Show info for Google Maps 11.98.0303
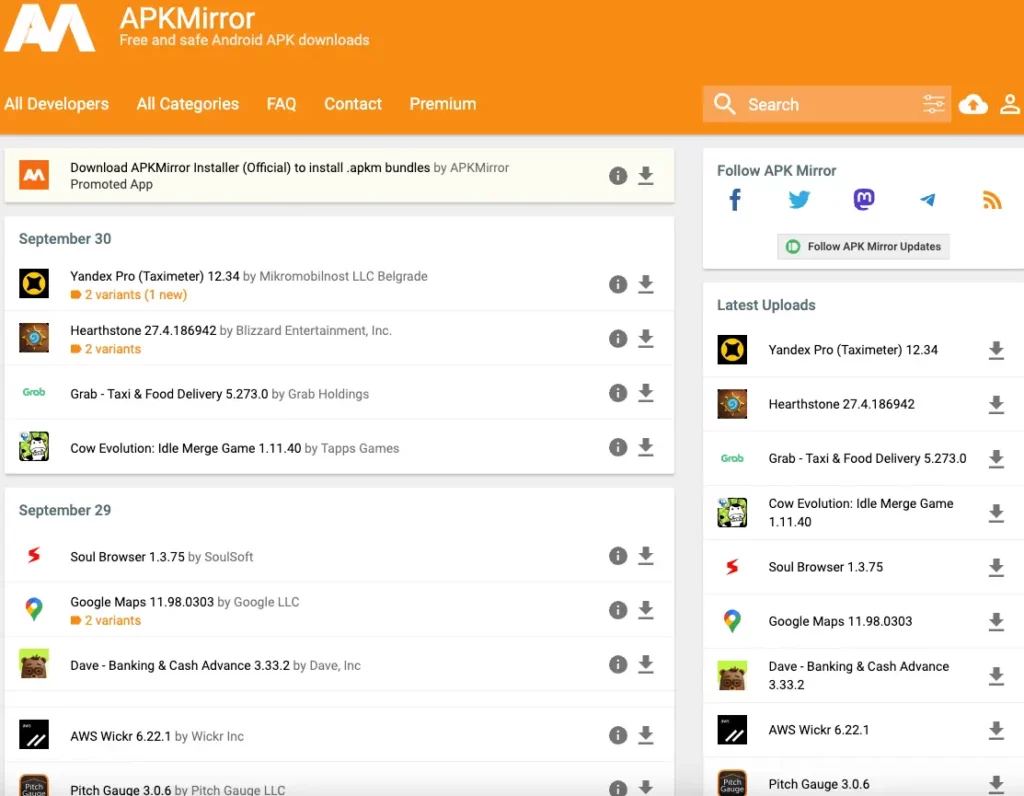This screenshot has height=796, width=1024. (618, 610)
